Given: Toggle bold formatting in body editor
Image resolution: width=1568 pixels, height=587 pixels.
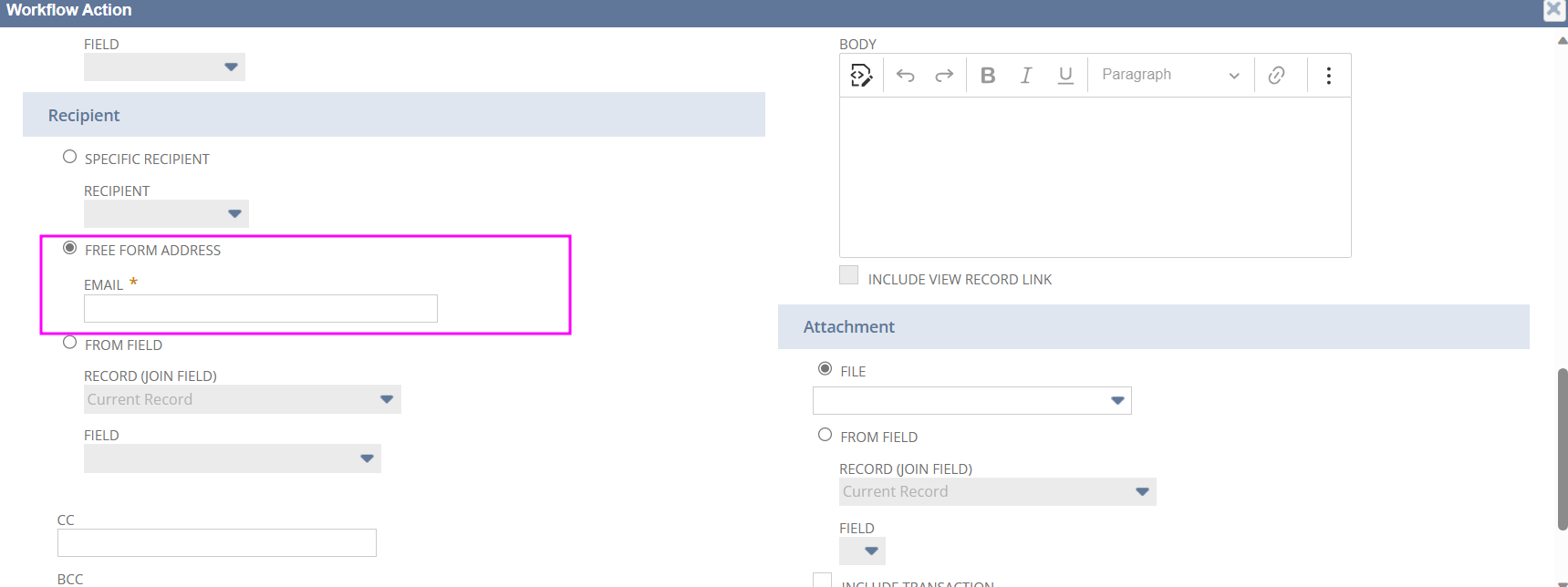Looking at the screenshot, I should pyautogui.click(x=988, y=75).
